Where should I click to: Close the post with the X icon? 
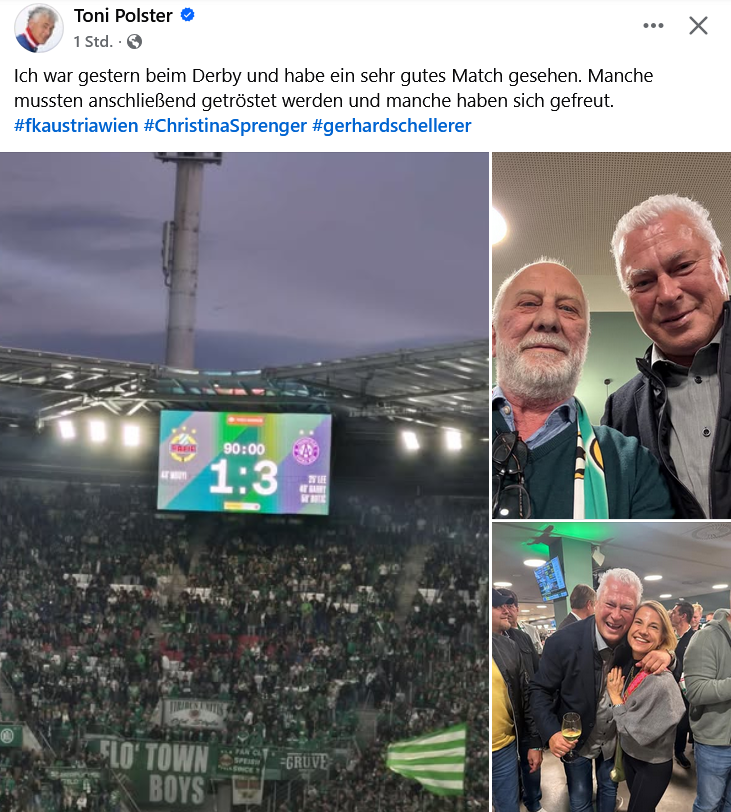(698, 25)
